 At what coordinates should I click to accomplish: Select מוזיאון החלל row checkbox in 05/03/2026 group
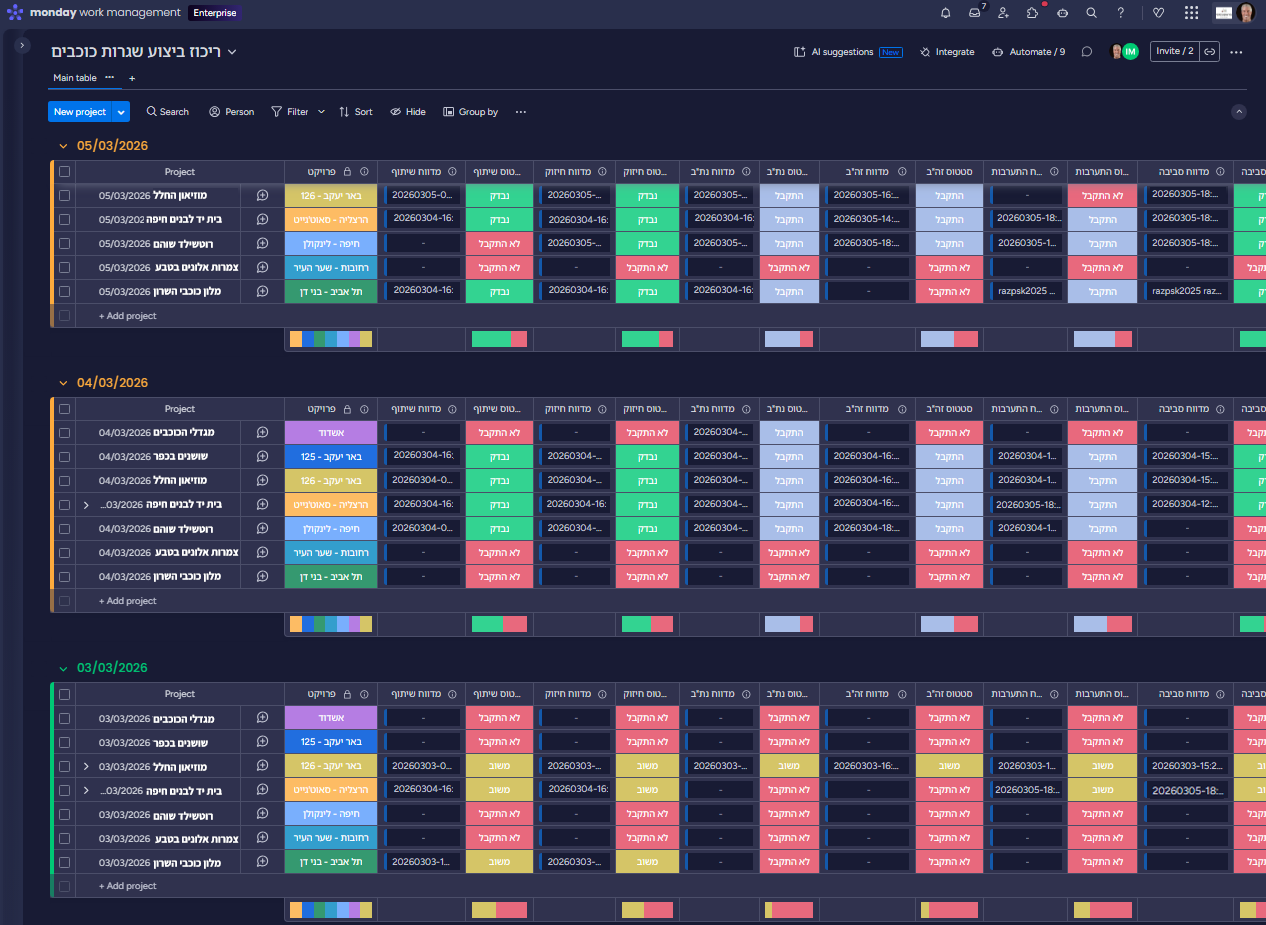[x=64, y=195]
